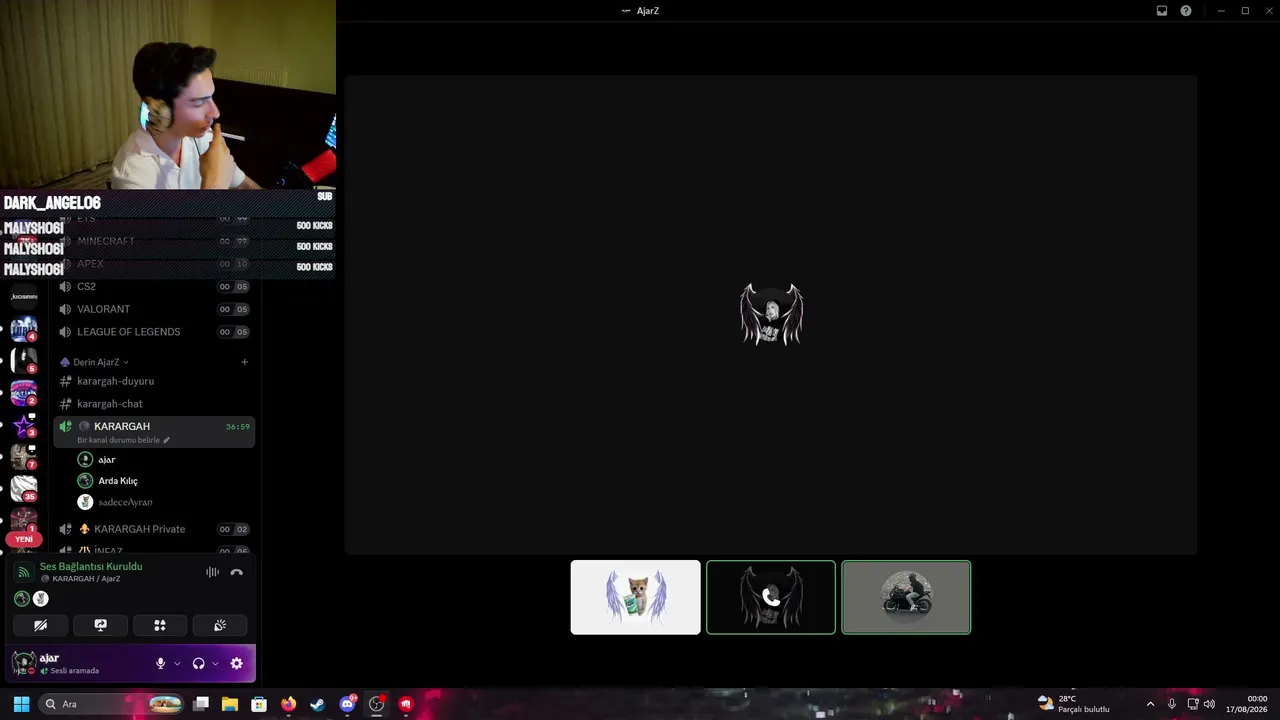Join the VALORANT voice channel
The width and height of the screenshot is (1280, 720).
coord(154,309)
